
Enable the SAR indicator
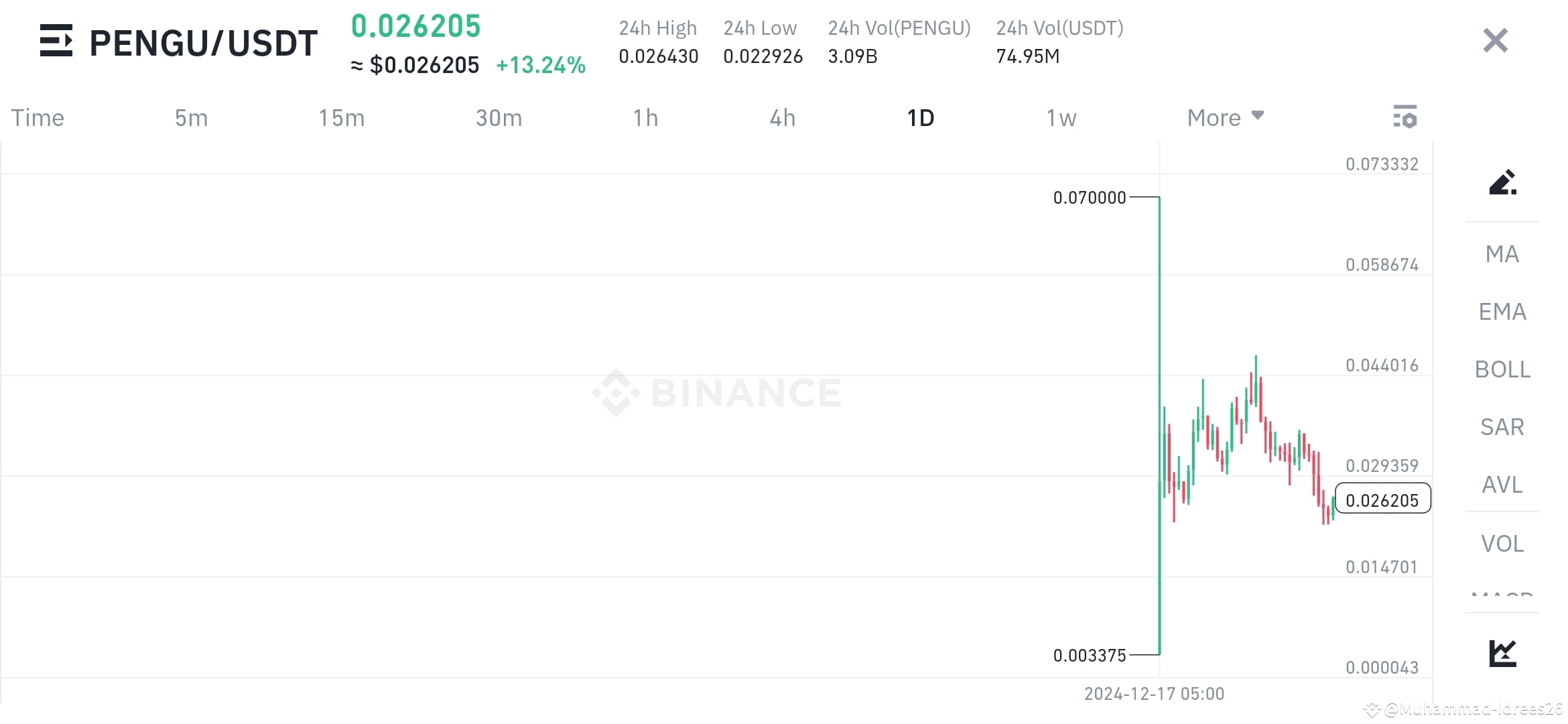coord(1502,427)
